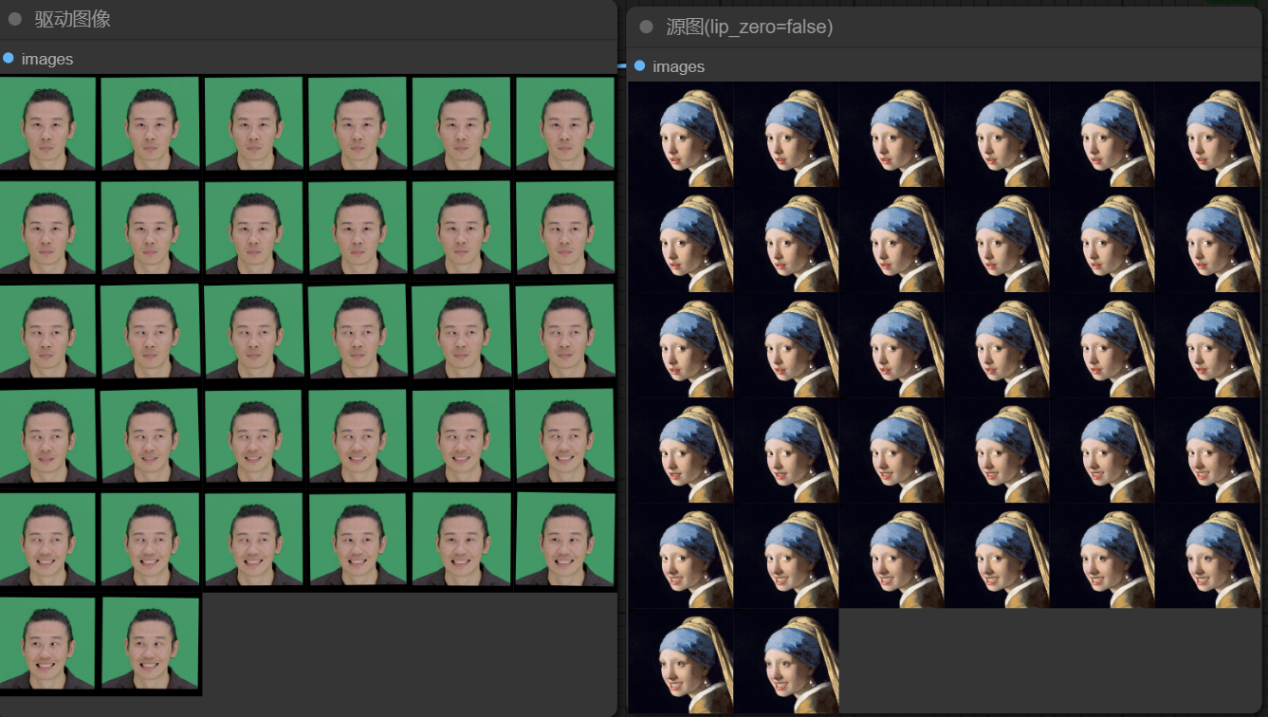Screen dimensions: 1268x717
Task: Click the blue images input port on 源图 node
Action: click(639, 66)
